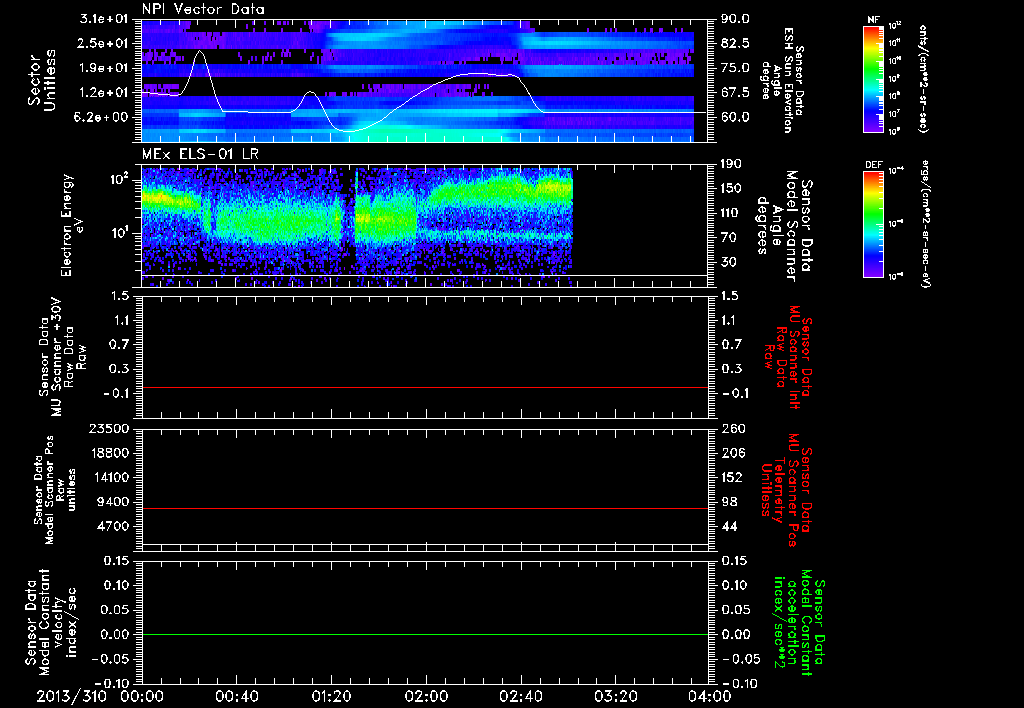The image size is (1024, 708).
Task: Click the '1.9e+01' sector tick value
Action: [x=105, y=68]
